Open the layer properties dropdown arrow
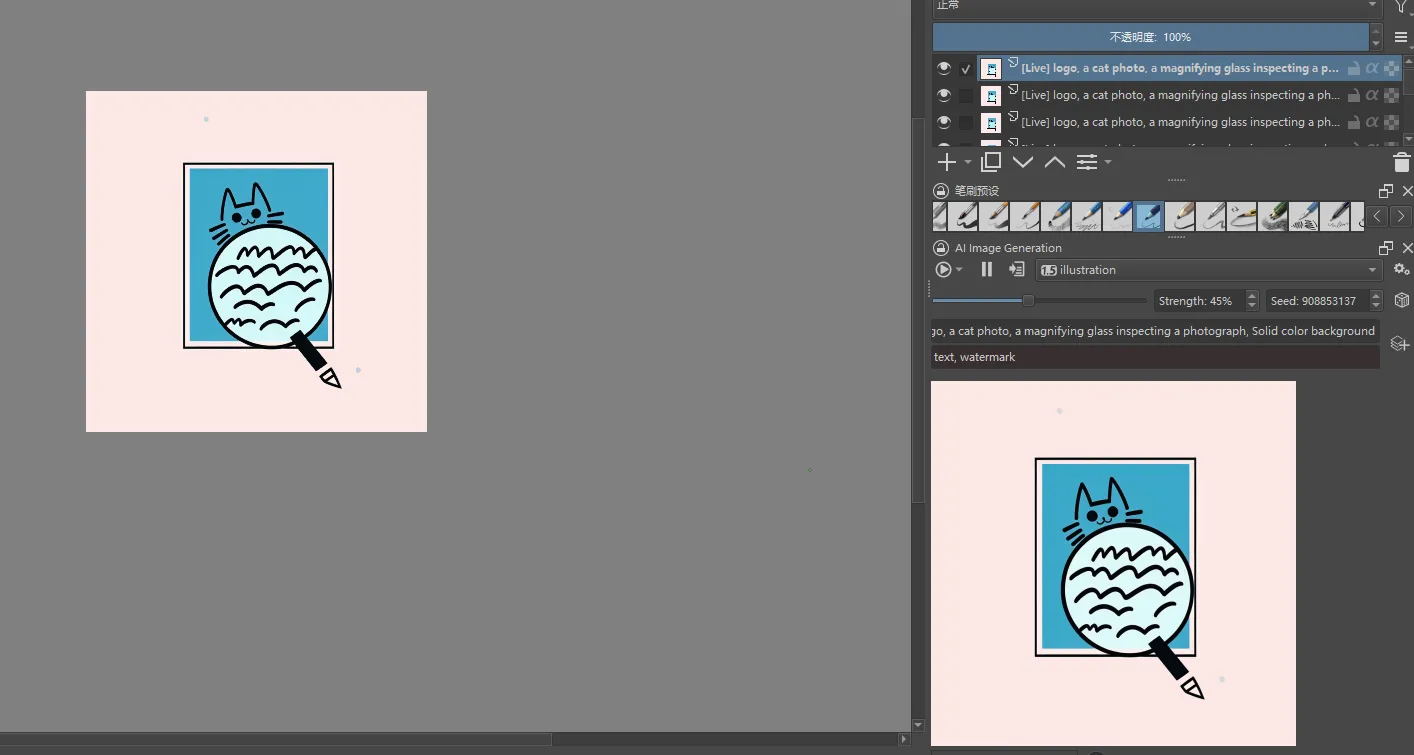Screen dimensions: 1414x755 coord(1108,162)
